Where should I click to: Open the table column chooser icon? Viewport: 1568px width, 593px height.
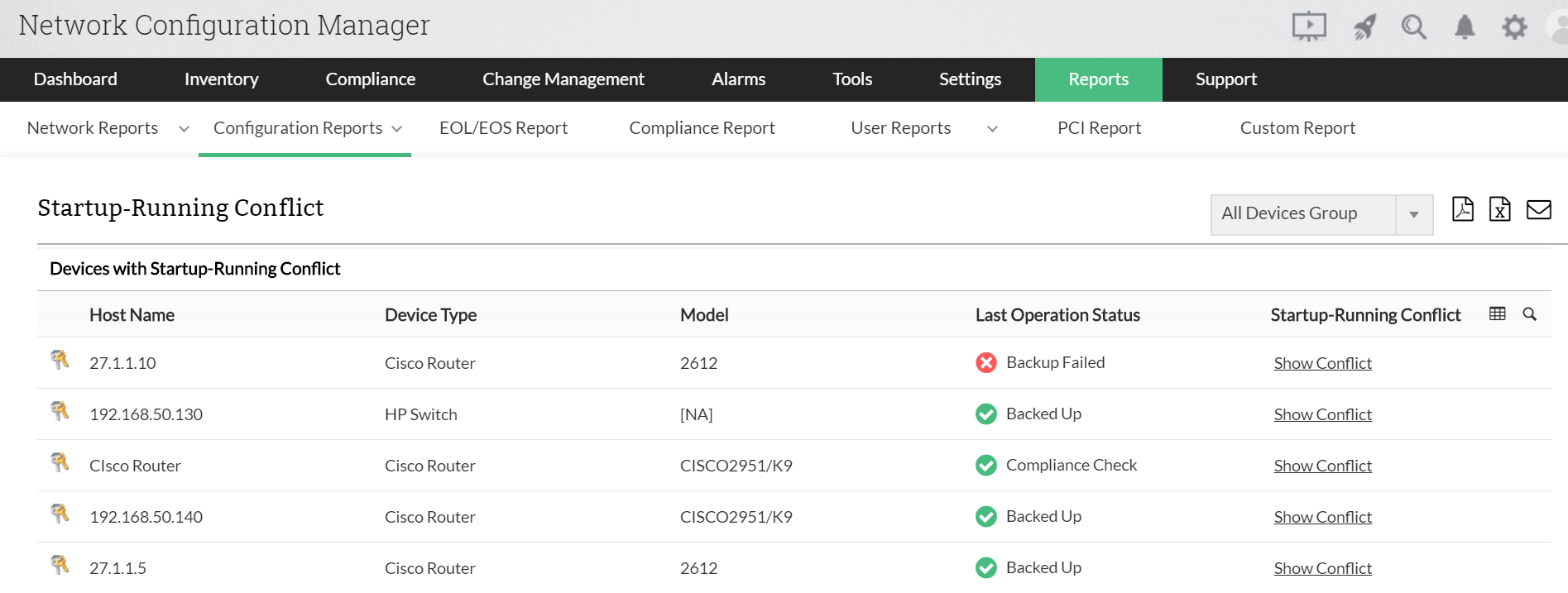[1498, 313]
